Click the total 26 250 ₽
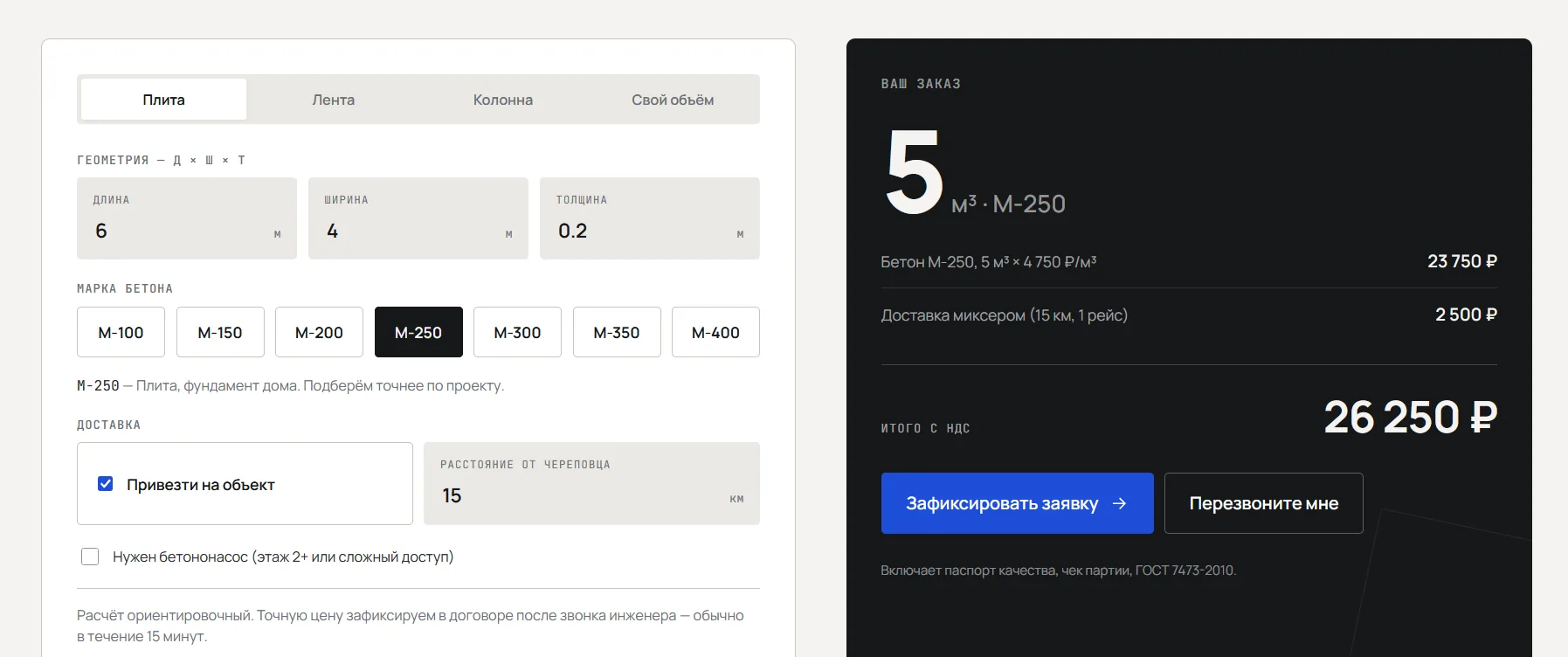The width and height of the screenshot is (1568, 657). coord(1410,417)
